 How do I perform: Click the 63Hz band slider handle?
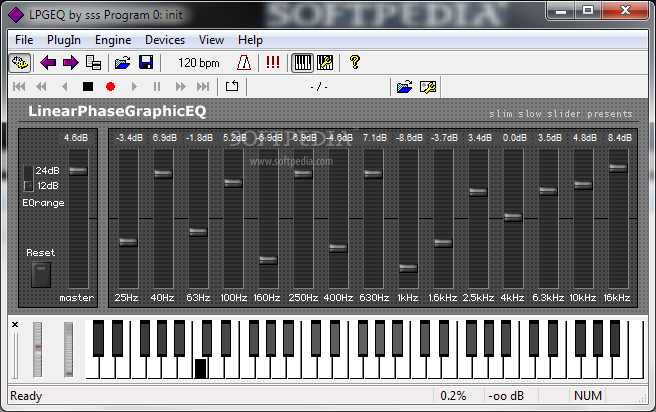tap(198, 232)
